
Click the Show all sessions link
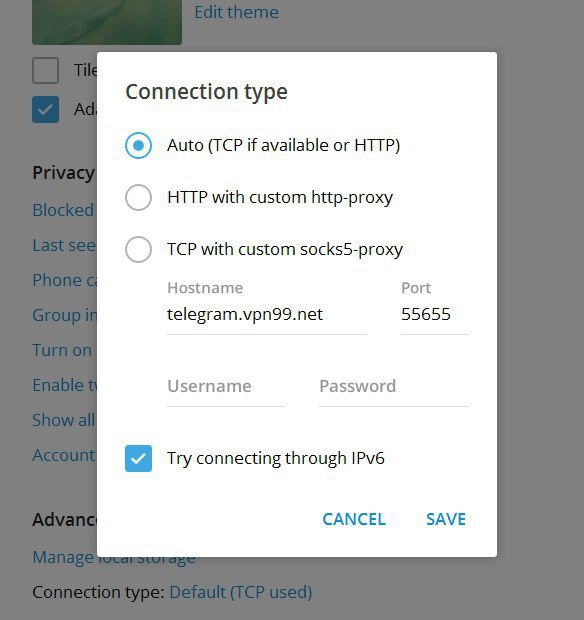(64, 420)
